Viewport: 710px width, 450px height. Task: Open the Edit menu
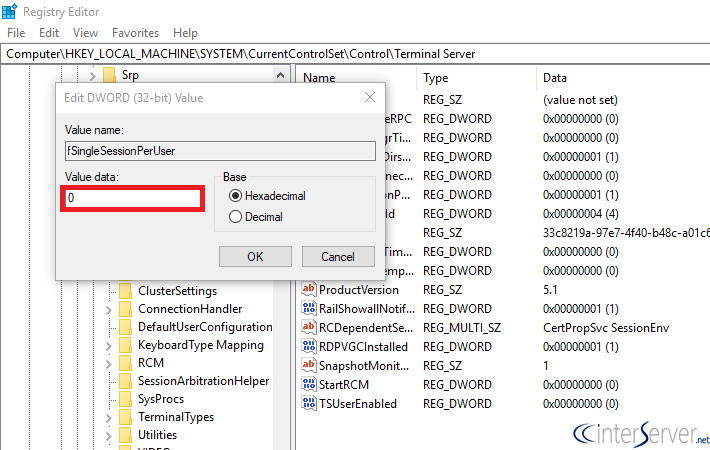pos(49,33)
